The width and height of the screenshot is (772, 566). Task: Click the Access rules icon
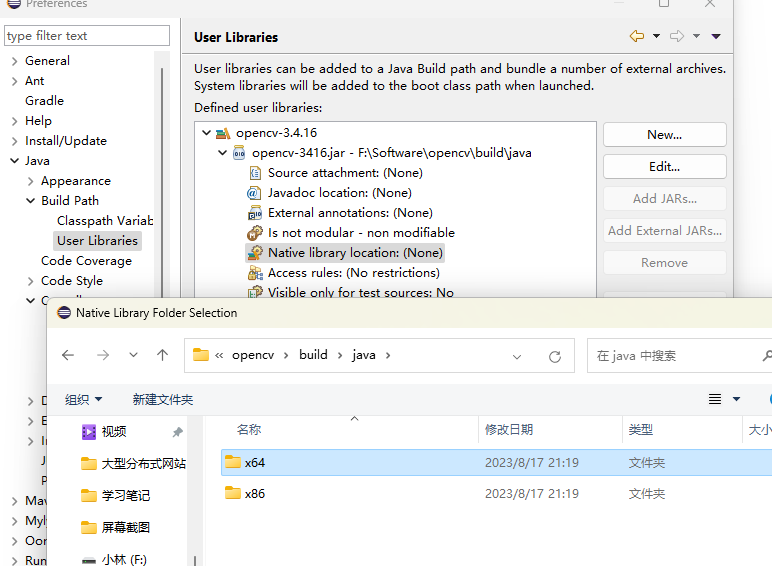(255, 273)
